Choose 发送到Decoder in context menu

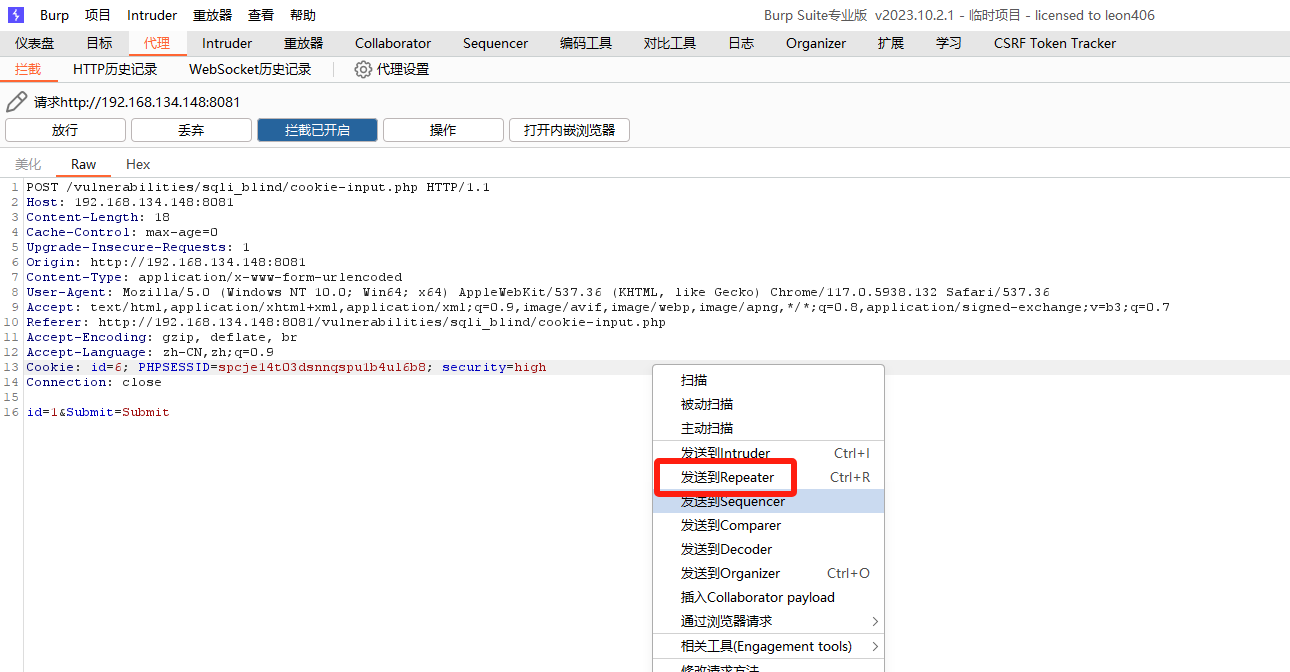(x=768, y=549)
